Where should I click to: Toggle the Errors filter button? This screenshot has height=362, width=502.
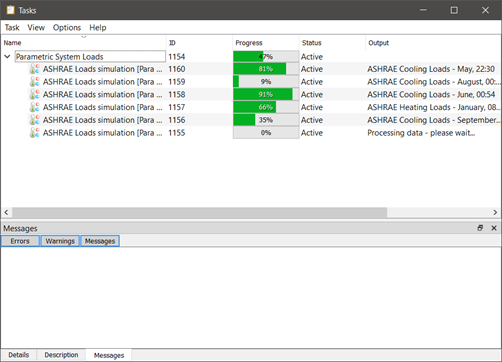(x=20, y=241)
